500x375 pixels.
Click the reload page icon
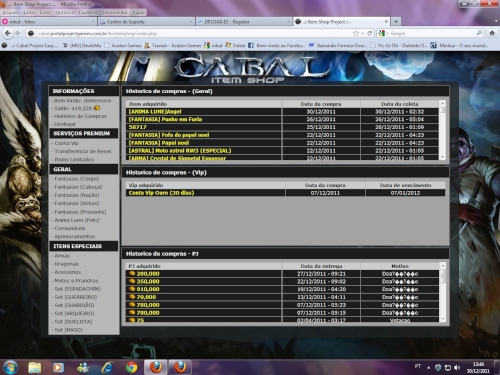[370, 33]
